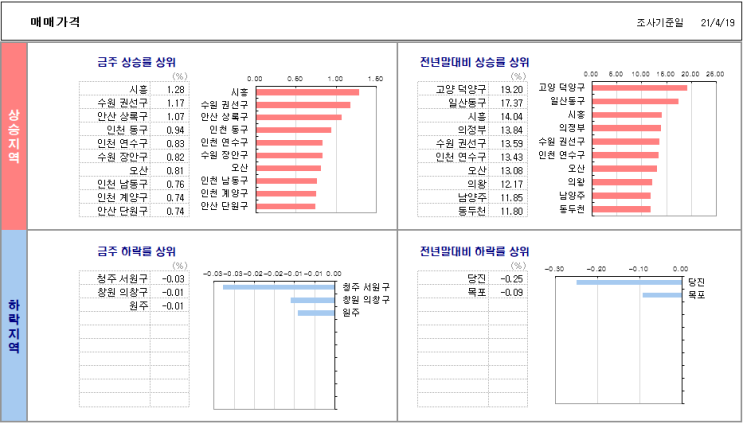Click the blue 하락지역 side label
743x424 pixels.
coord(14,326)
